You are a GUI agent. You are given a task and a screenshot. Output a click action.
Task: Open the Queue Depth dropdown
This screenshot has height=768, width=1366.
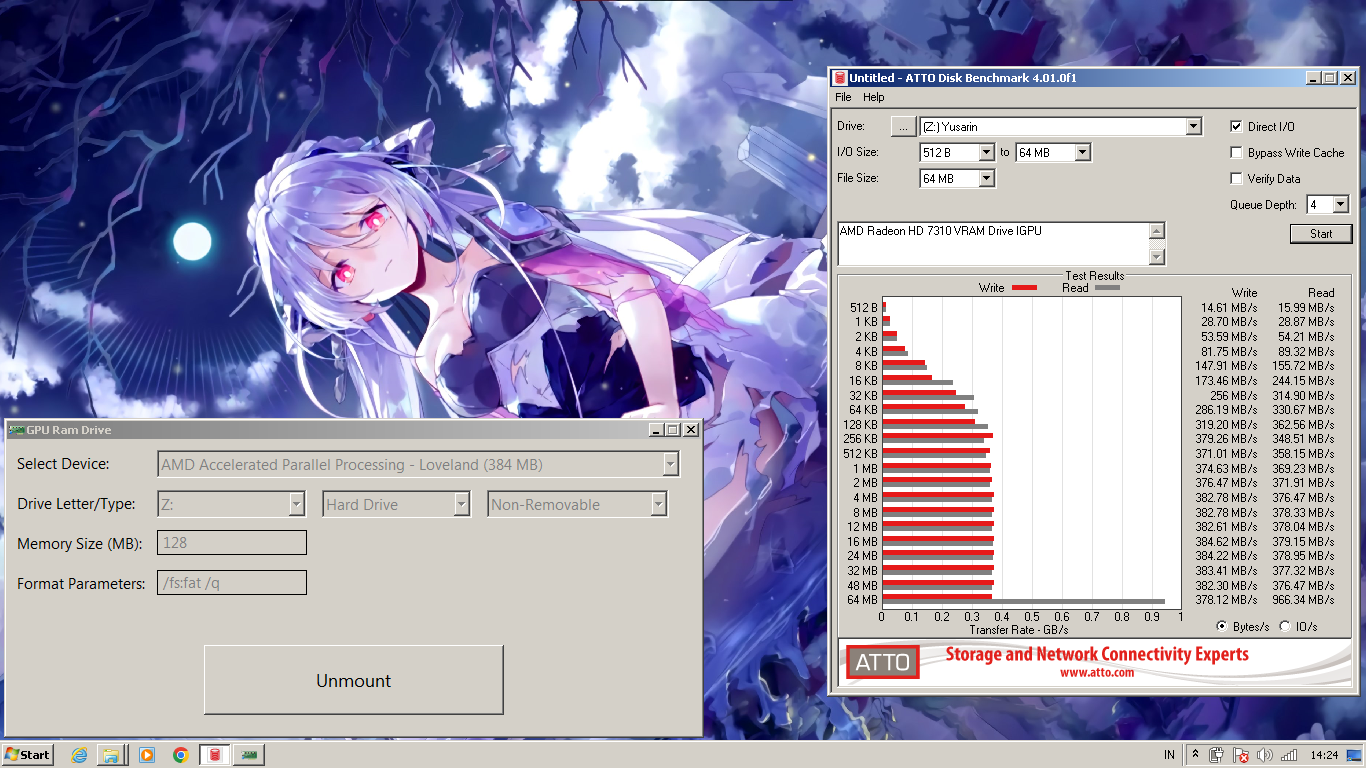click(x=1340, y=205)
